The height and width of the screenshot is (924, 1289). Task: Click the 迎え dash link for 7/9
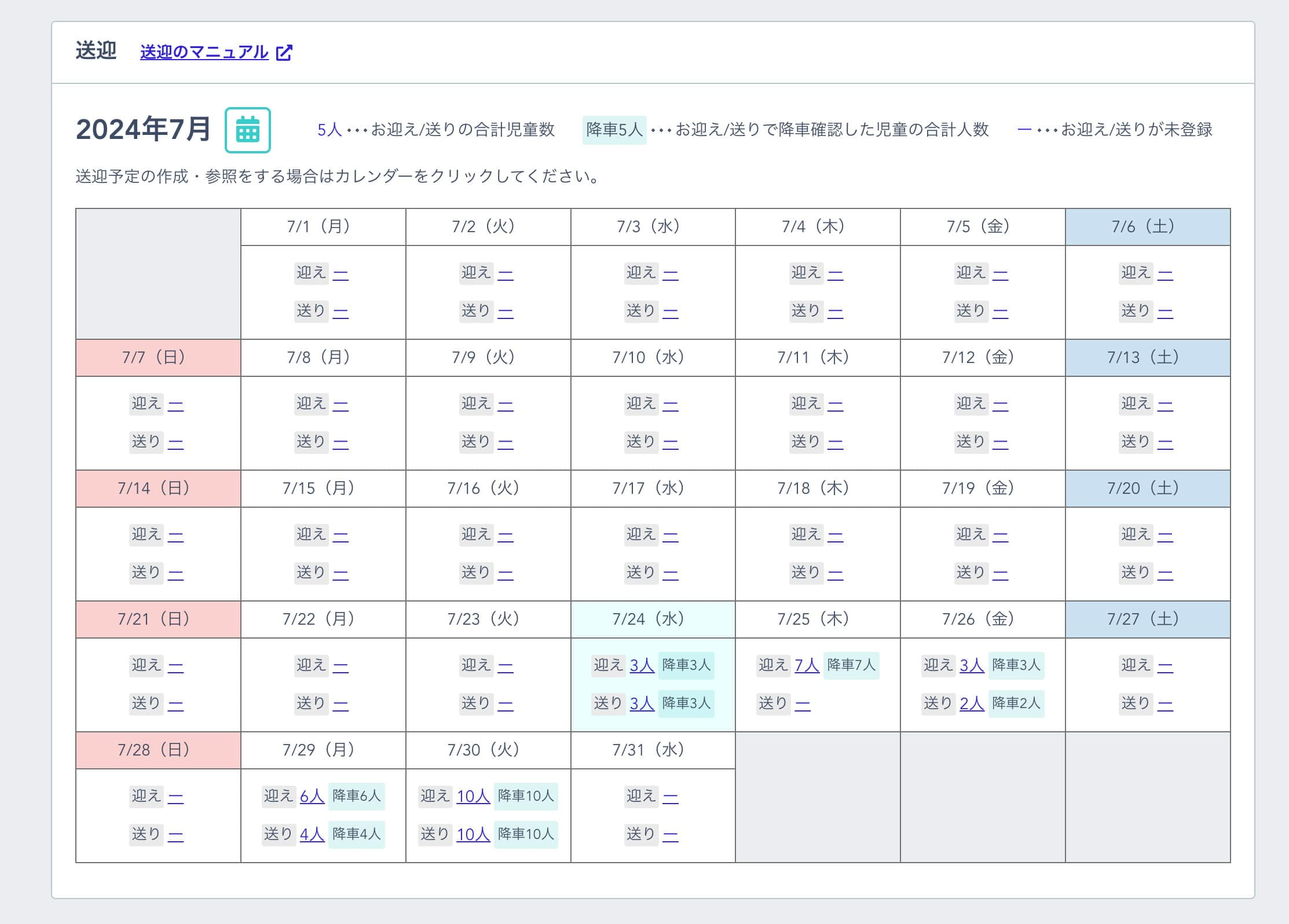click(506, 404)
